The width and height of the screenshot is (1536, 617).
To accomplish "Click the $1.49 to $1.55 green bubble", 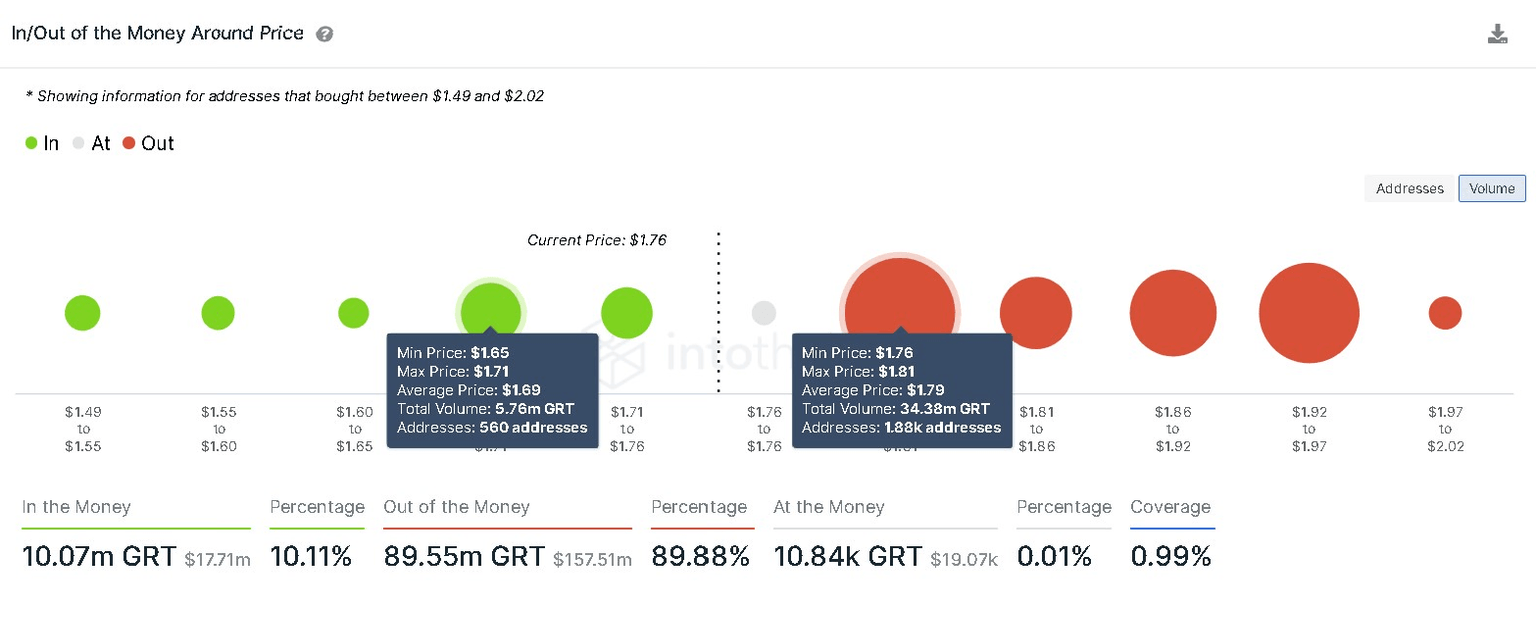I will tap(83, 313).
